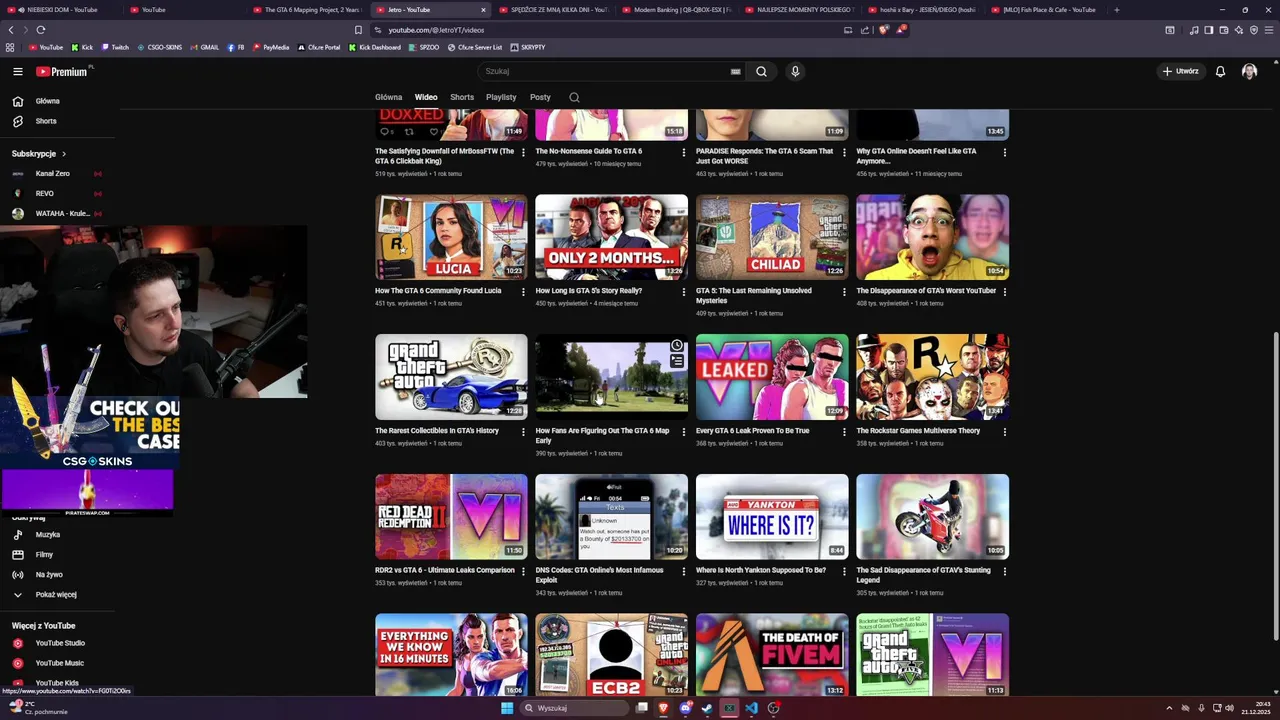
Task: Open the YouTube hamburger guide menu
Action: [17, 71]
